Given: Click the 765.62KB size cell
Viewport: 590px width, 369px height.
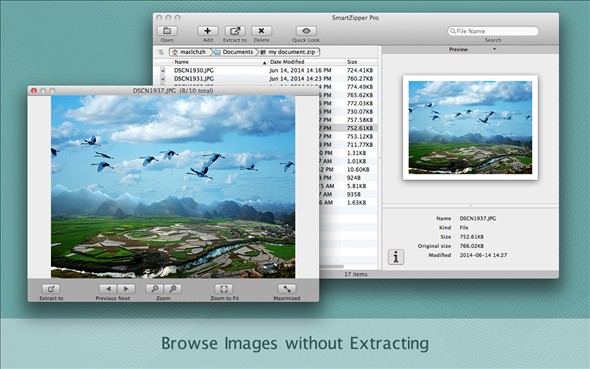Looking at the screenshot, I should pos(360,95).
